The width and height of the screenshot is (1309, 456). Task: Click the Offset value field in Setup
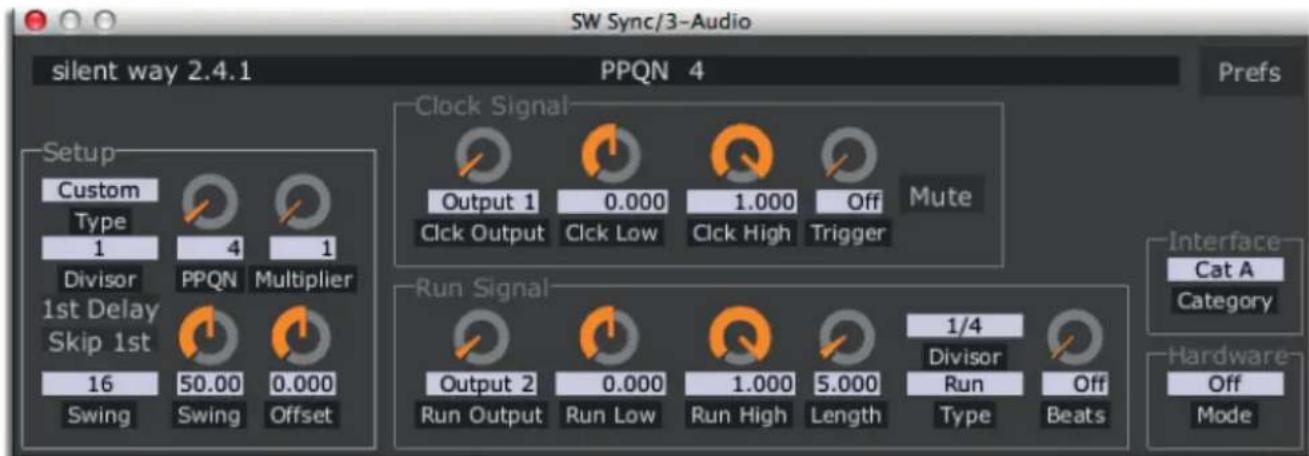click(x=302, y=384)
